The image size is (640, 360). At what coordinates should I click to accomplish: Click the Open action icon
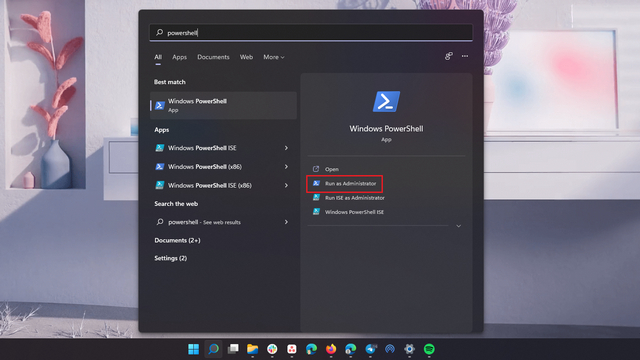click(x=316, y=169)
